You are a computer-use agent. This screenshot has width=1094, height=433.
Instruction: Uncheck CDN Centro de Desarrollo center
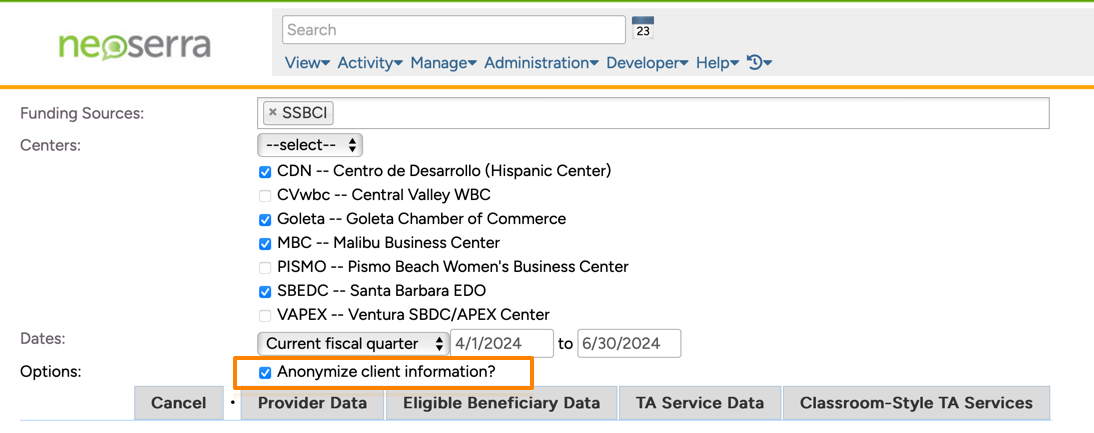pos(265,171)
